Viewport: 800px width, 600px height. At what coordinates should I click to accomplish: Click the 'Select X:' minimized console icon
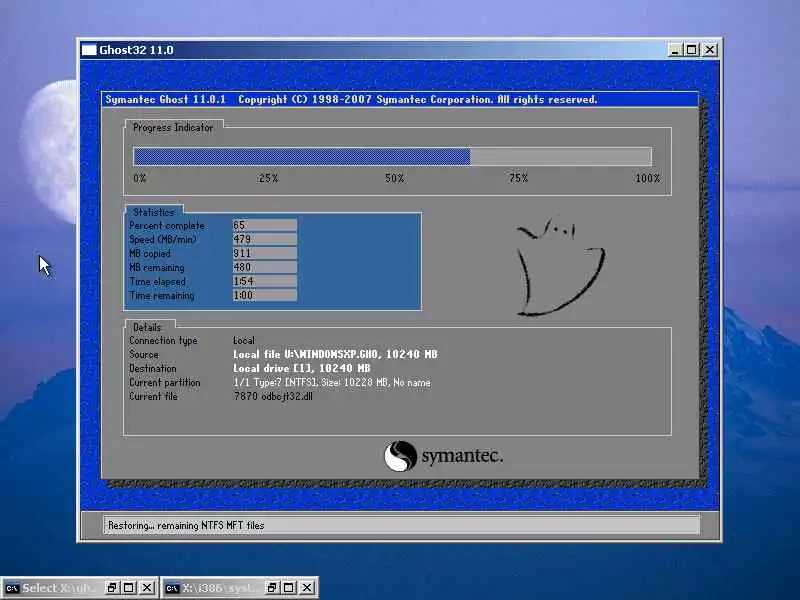point(12,588)
